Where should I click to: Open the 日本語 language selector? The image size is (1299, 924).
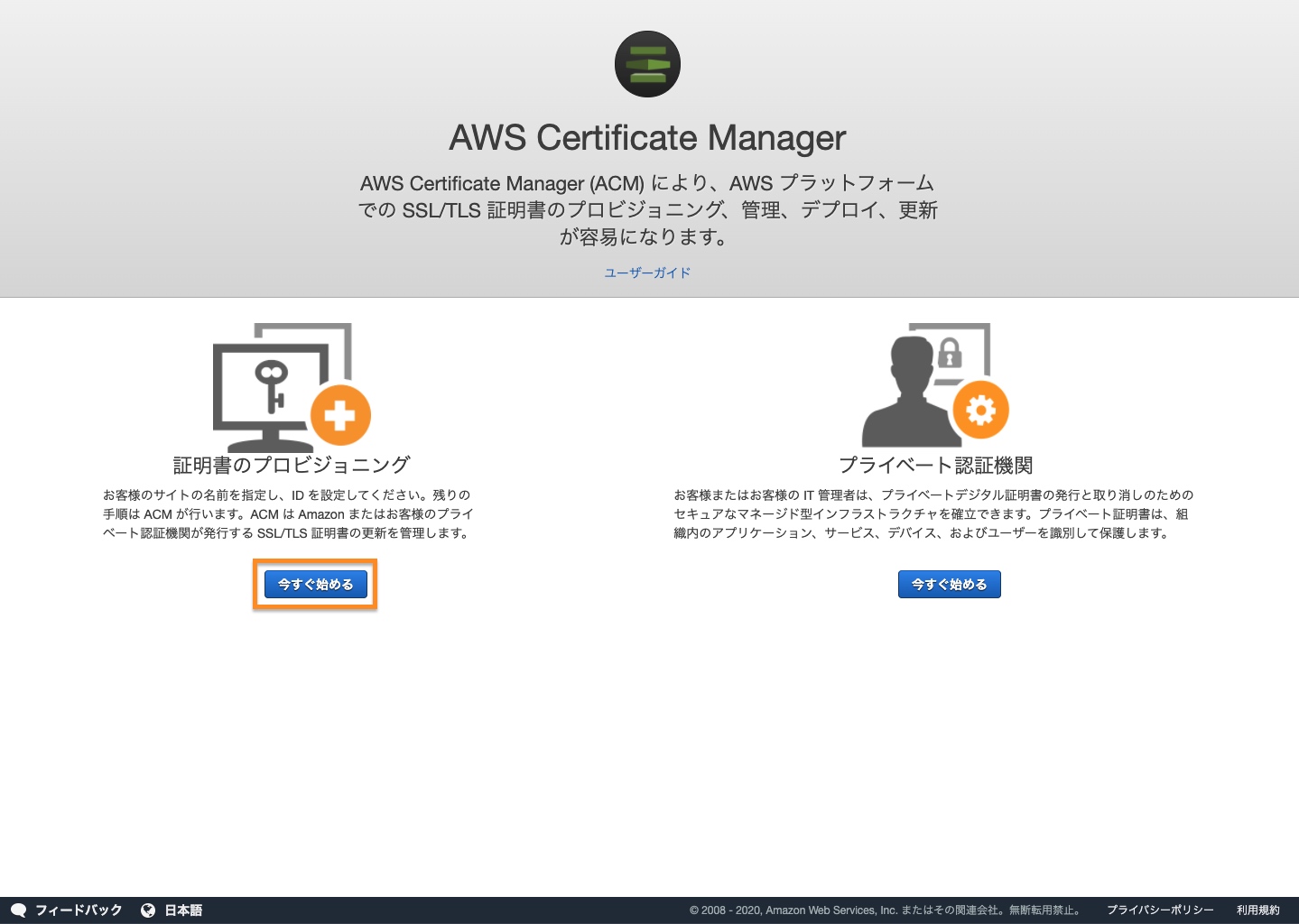click(x=183, y=910)
